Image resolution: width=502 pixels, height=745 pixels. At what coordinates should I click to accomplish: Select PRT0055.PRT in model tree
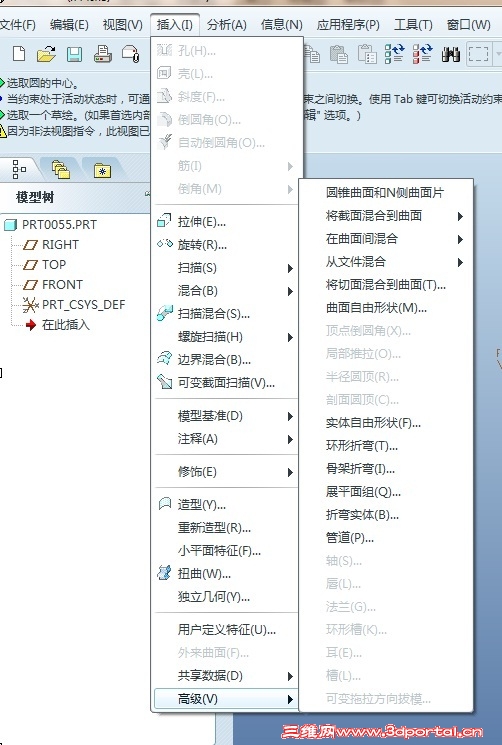(x=59, y=225)
